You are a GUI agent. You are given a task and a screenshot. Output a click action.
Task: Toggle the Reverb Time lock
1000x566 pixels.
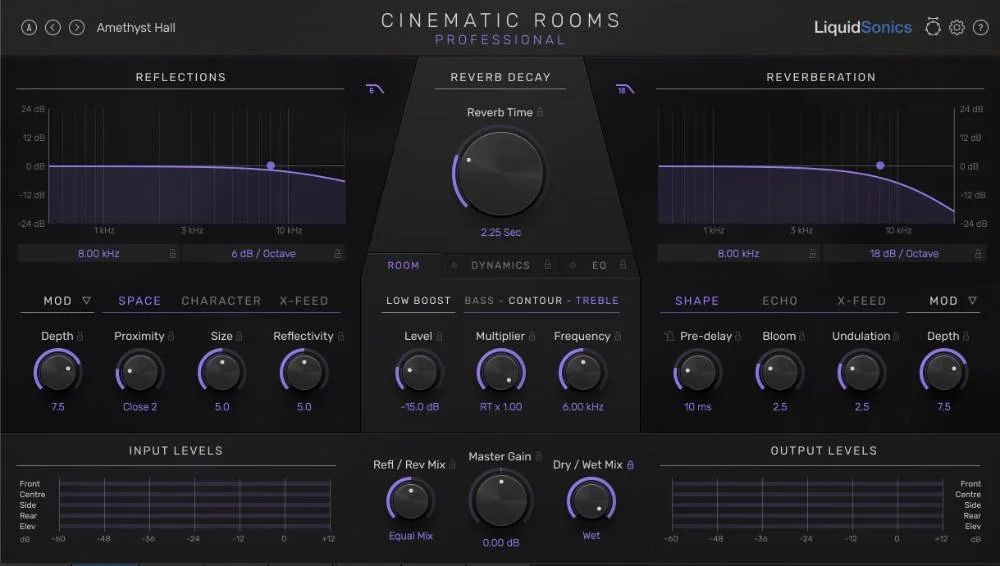(x=540, y=112)
